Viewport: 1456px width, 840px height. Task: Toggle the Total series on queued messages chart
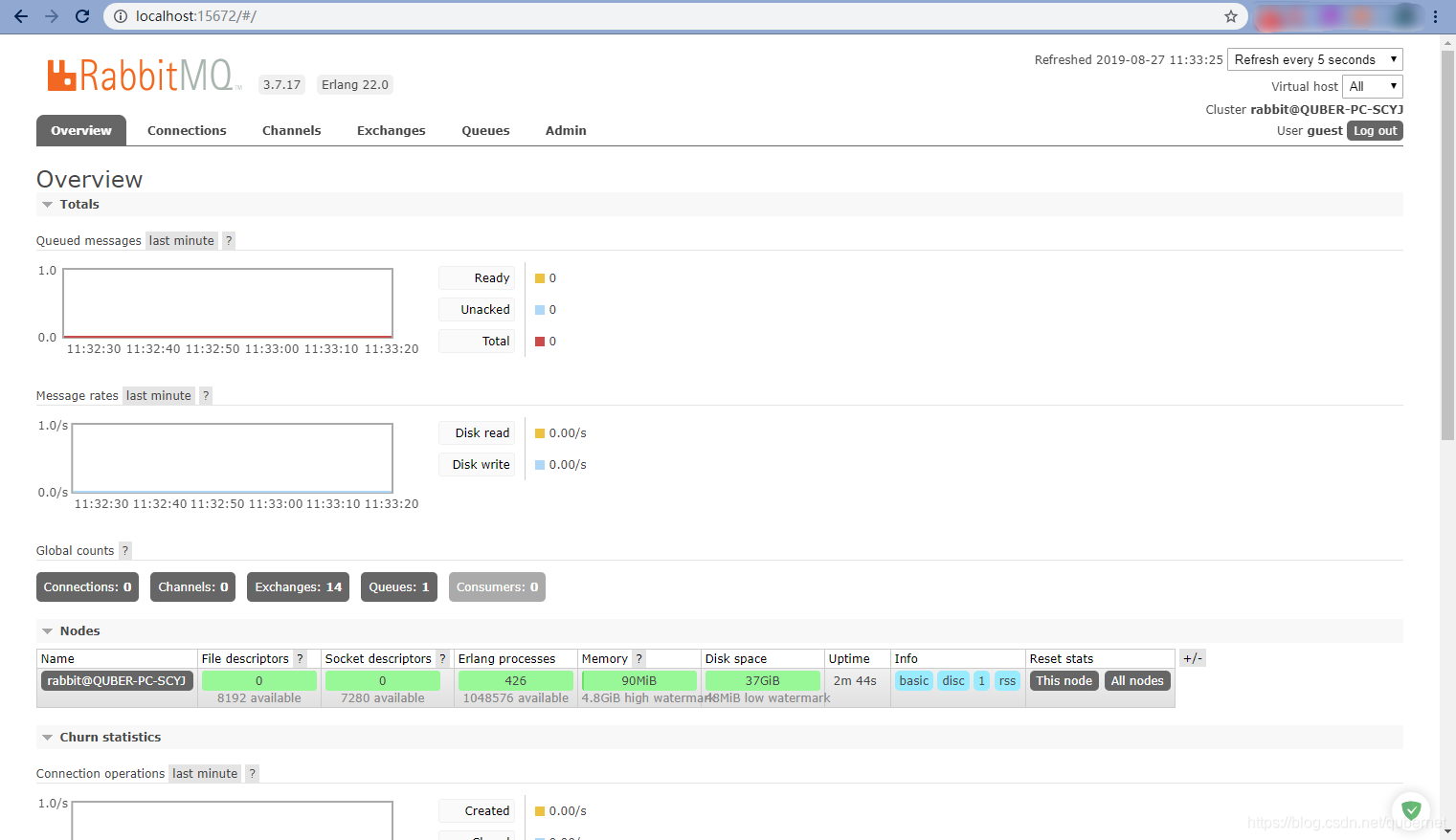pos(476,341)
